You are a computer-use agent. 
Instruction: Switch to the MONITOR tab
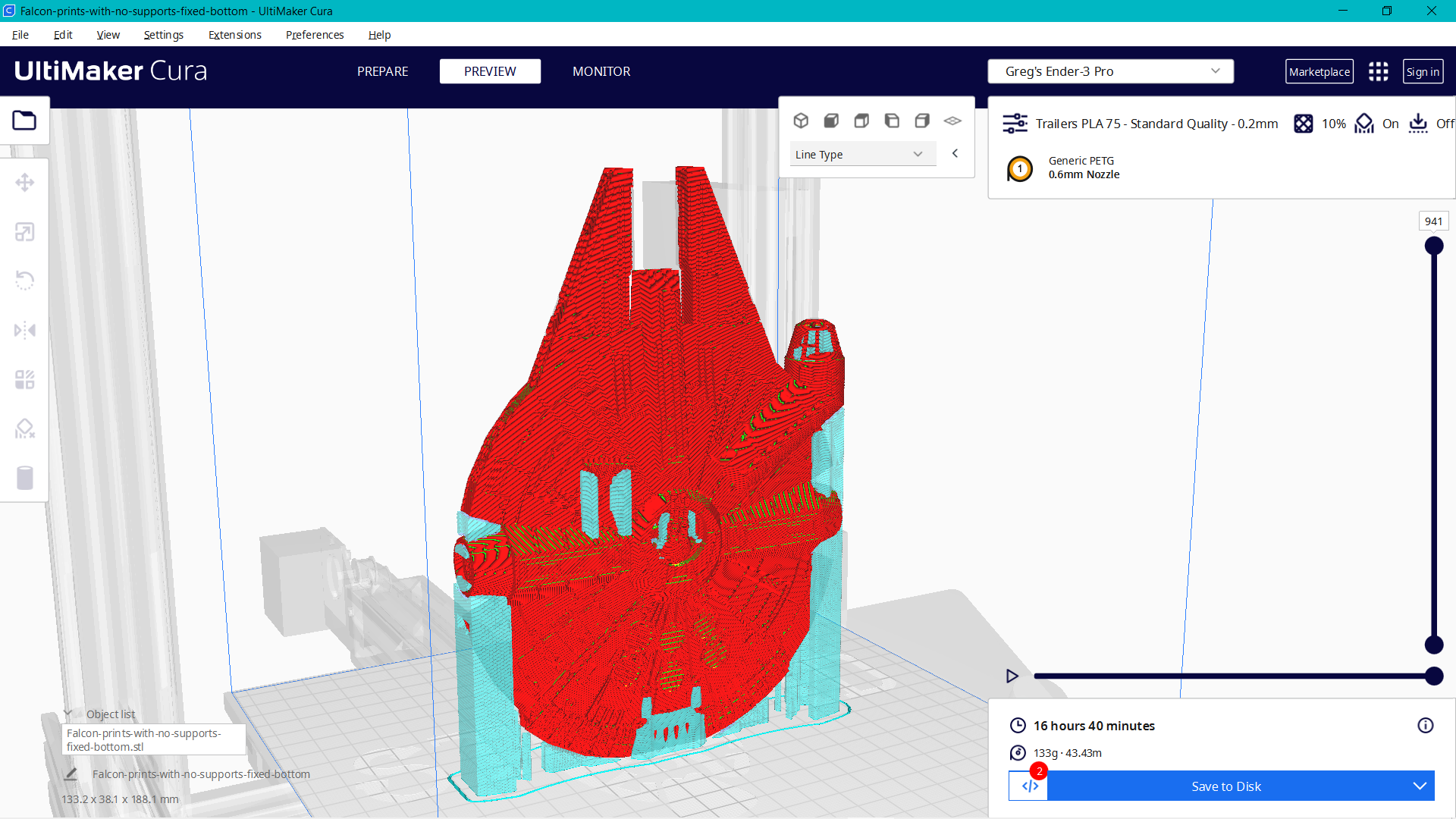pos(601,71)
